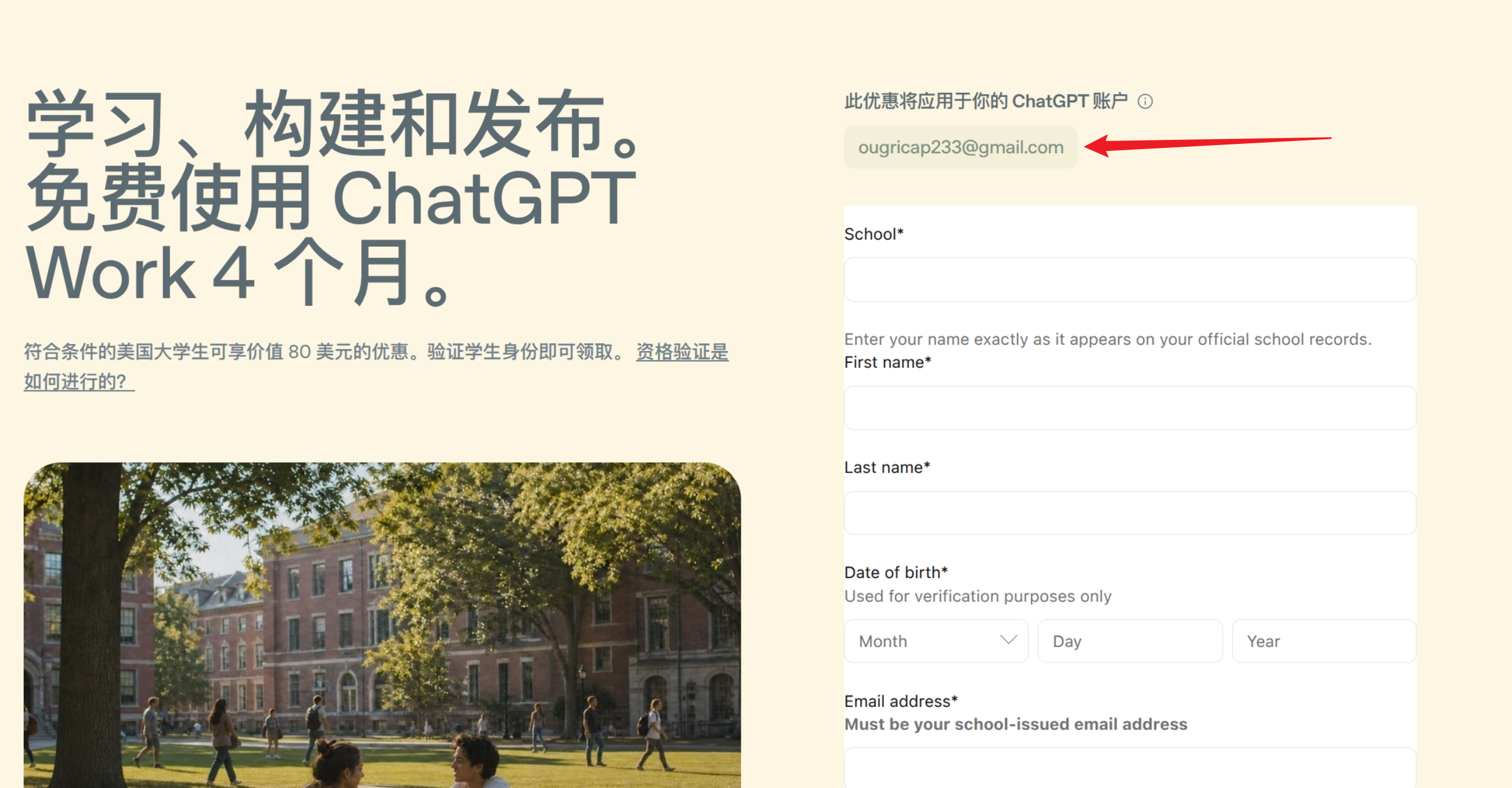Click the campus photo image
1512x788 pixels.
point(382,626)
